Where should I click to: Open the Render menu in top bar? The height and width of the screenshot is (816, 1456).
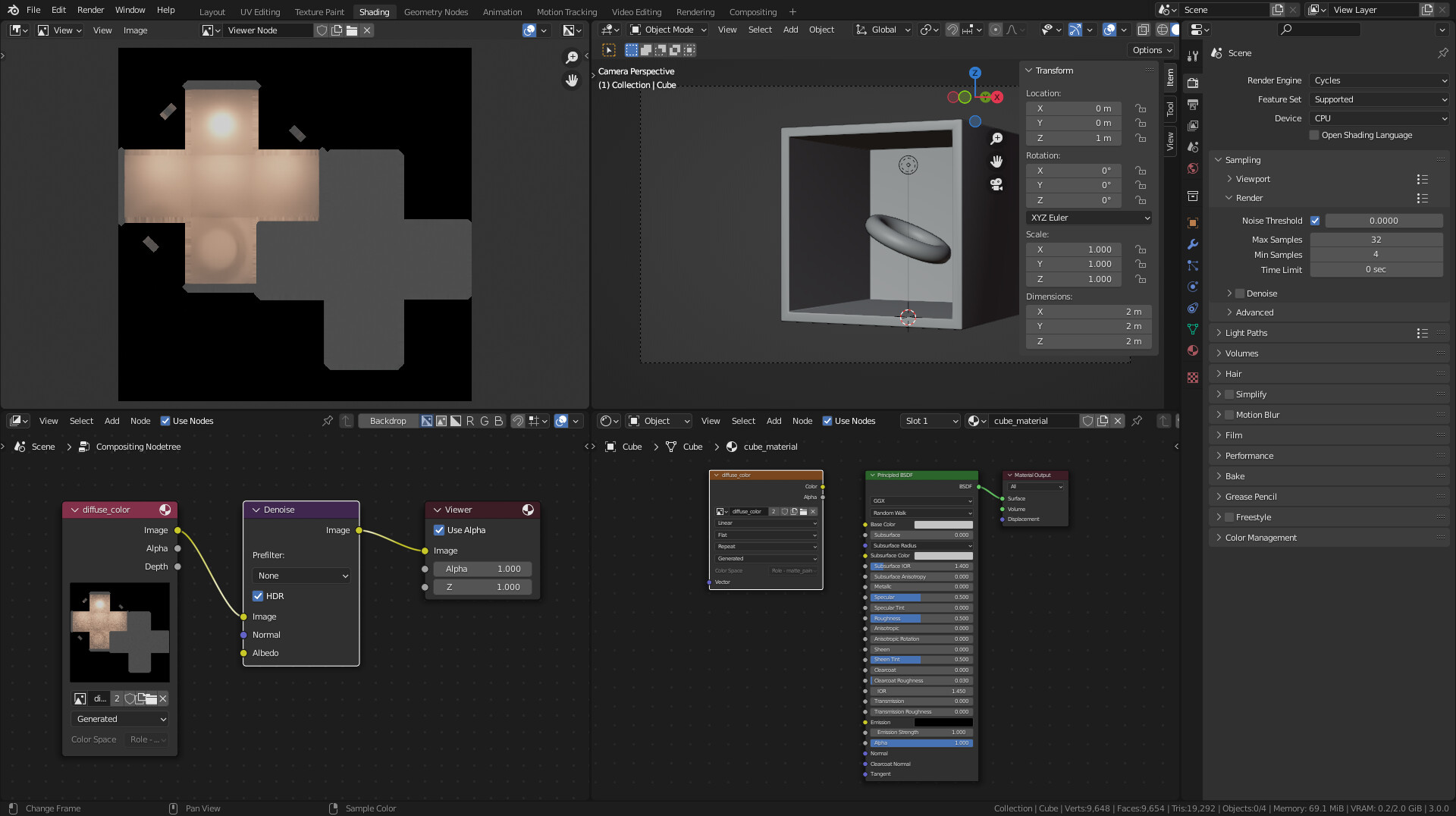point(90,10)
